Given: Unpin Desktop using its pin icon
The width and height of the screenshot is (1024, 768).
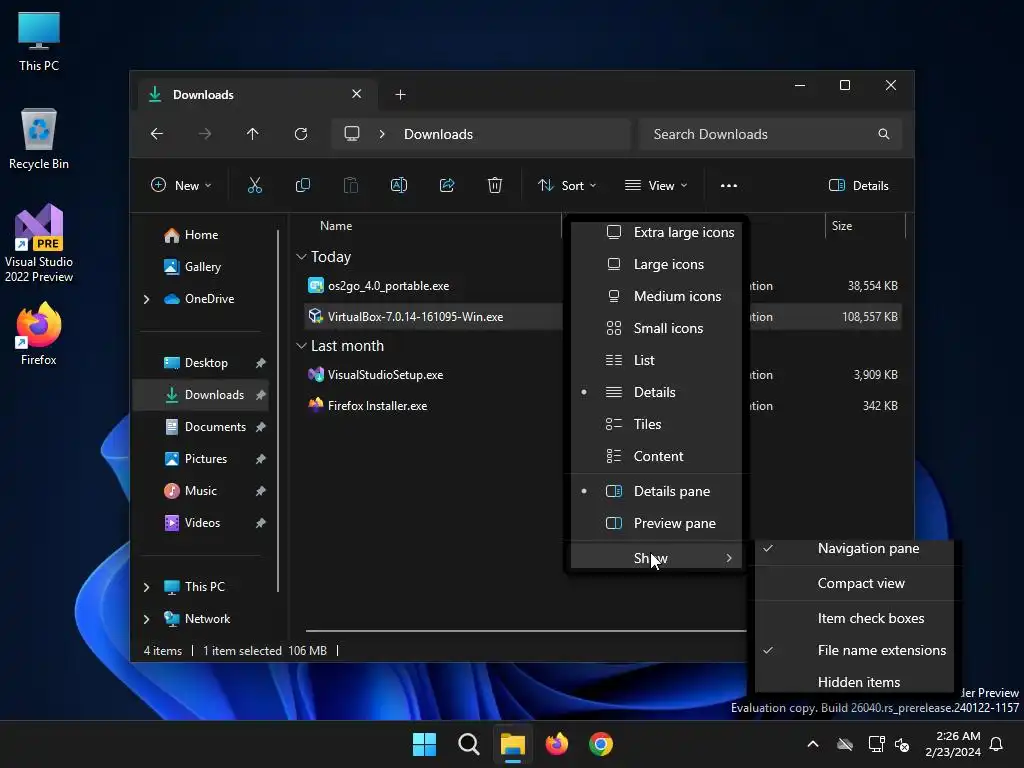Looking at the screenshot, I should click(261, 363).
